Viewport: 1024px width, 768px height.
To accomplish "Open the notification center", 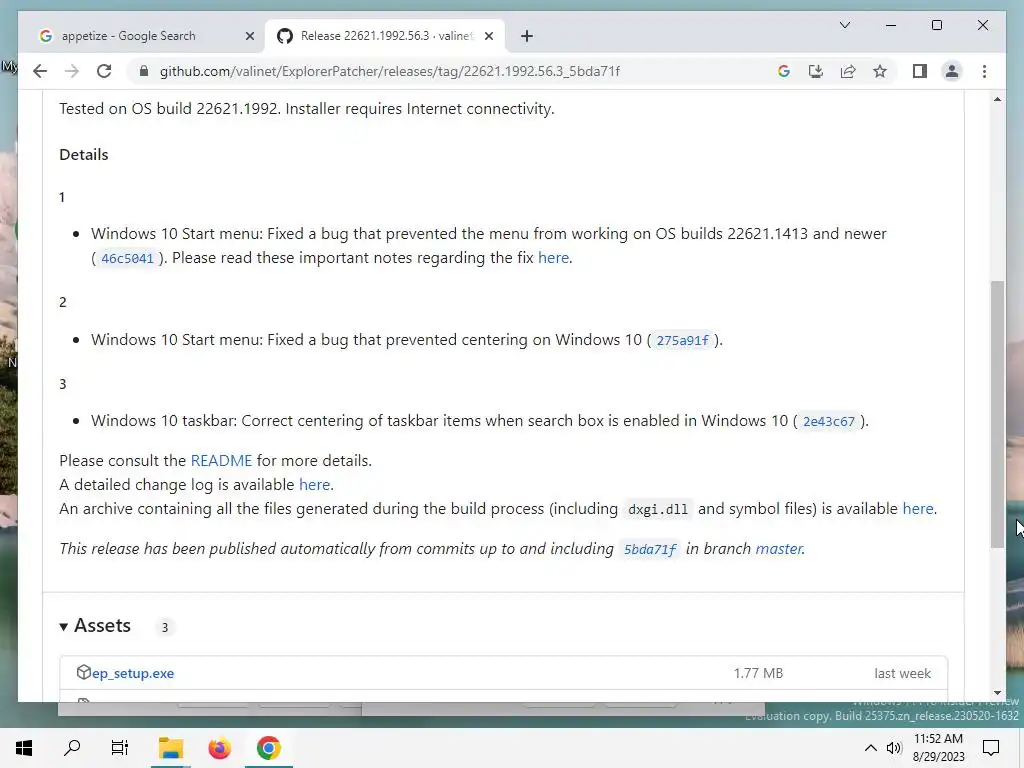I will pyautogui.click(x=991, y=748).
